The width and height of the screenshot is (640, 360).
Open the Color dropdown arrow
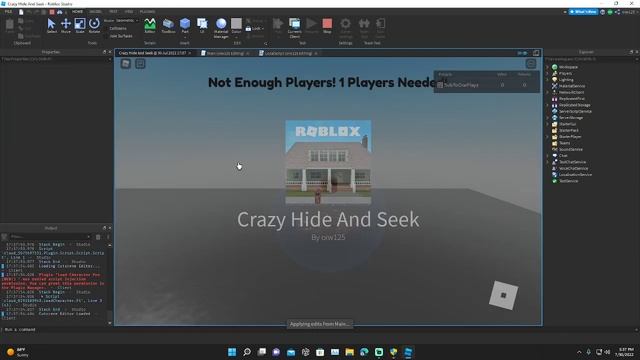pos(236,37)
